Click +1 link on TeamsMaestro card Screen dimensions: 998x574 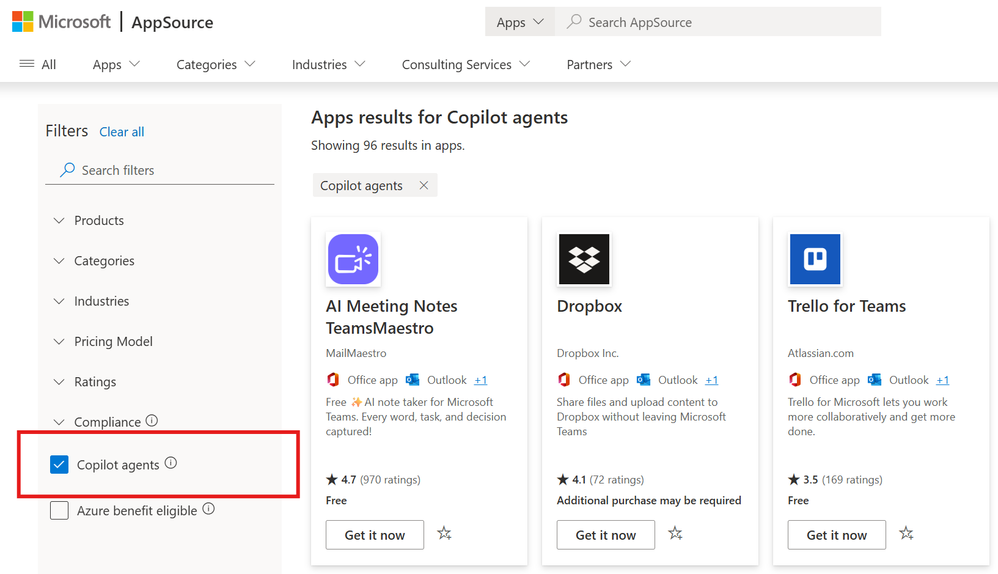coord(481,380)
